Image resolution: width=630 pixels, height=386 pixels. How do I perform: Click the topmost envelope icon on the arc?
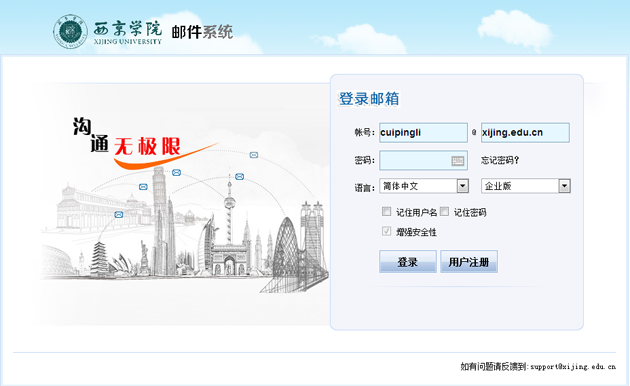[x=254, y=155]
